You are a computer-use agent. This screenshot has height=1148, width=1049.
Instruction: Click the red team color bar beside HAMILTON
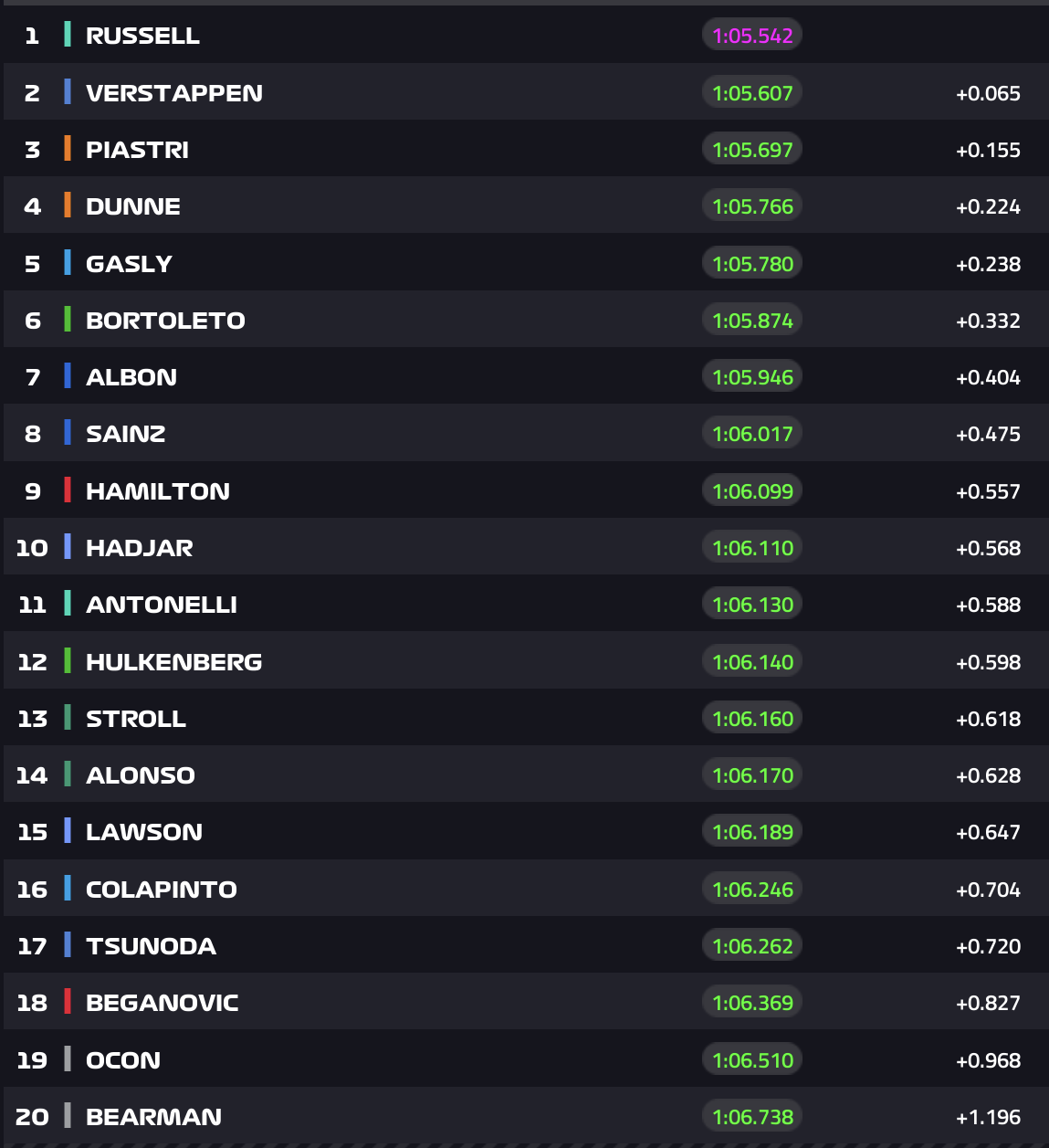(x=68, y=490)
